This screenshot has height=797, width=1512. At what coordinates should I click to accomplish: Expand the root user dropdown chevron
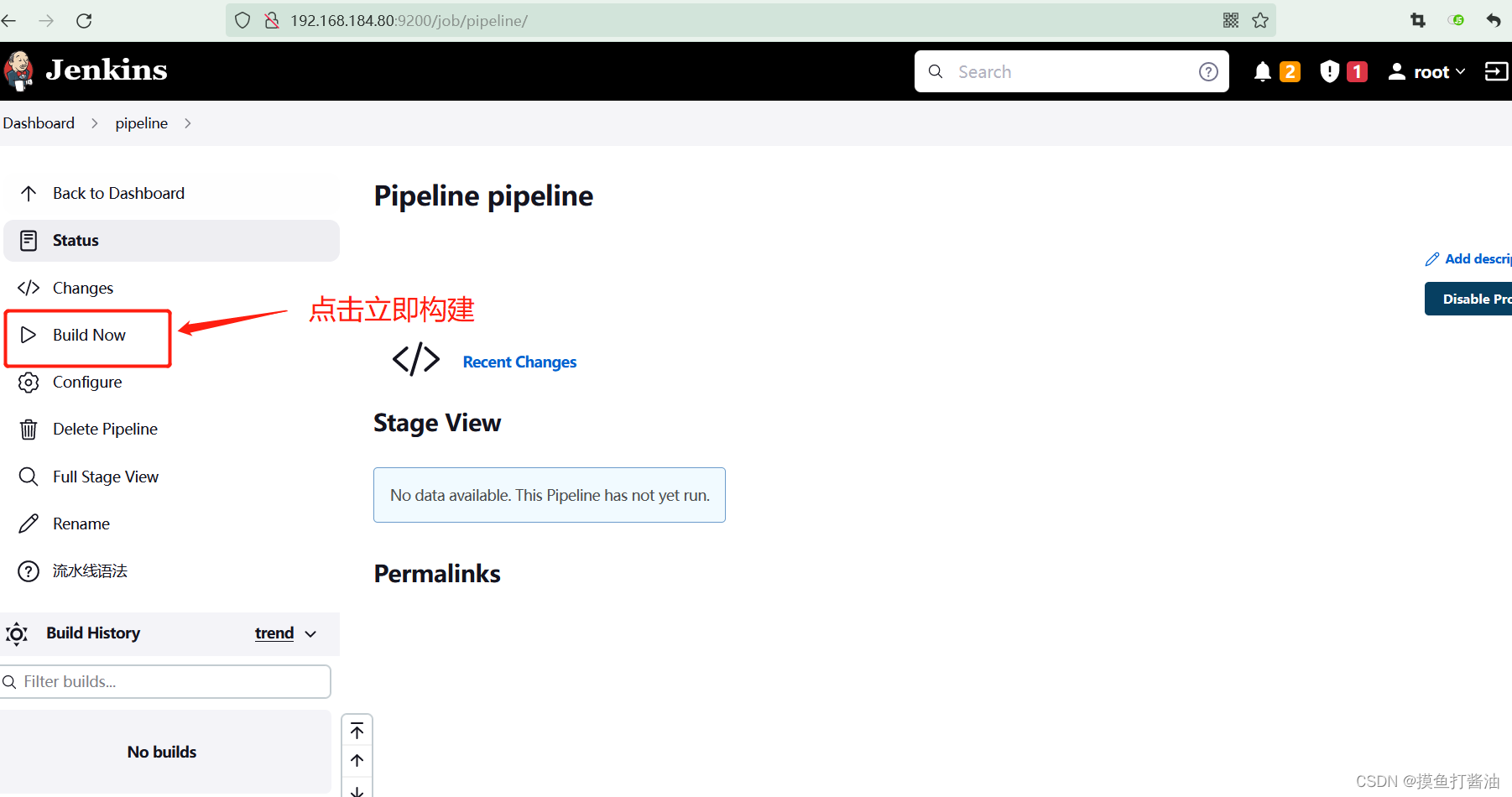[x=1461, y=72]
